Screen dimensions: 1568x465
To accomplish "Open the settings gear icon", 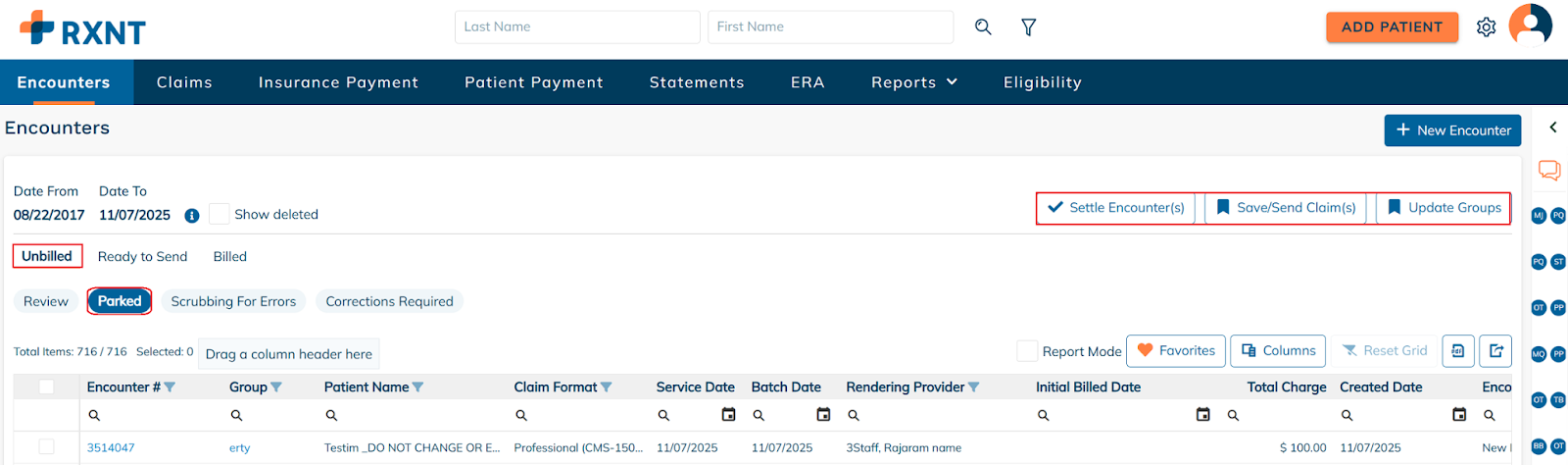I will (1486, 27).
